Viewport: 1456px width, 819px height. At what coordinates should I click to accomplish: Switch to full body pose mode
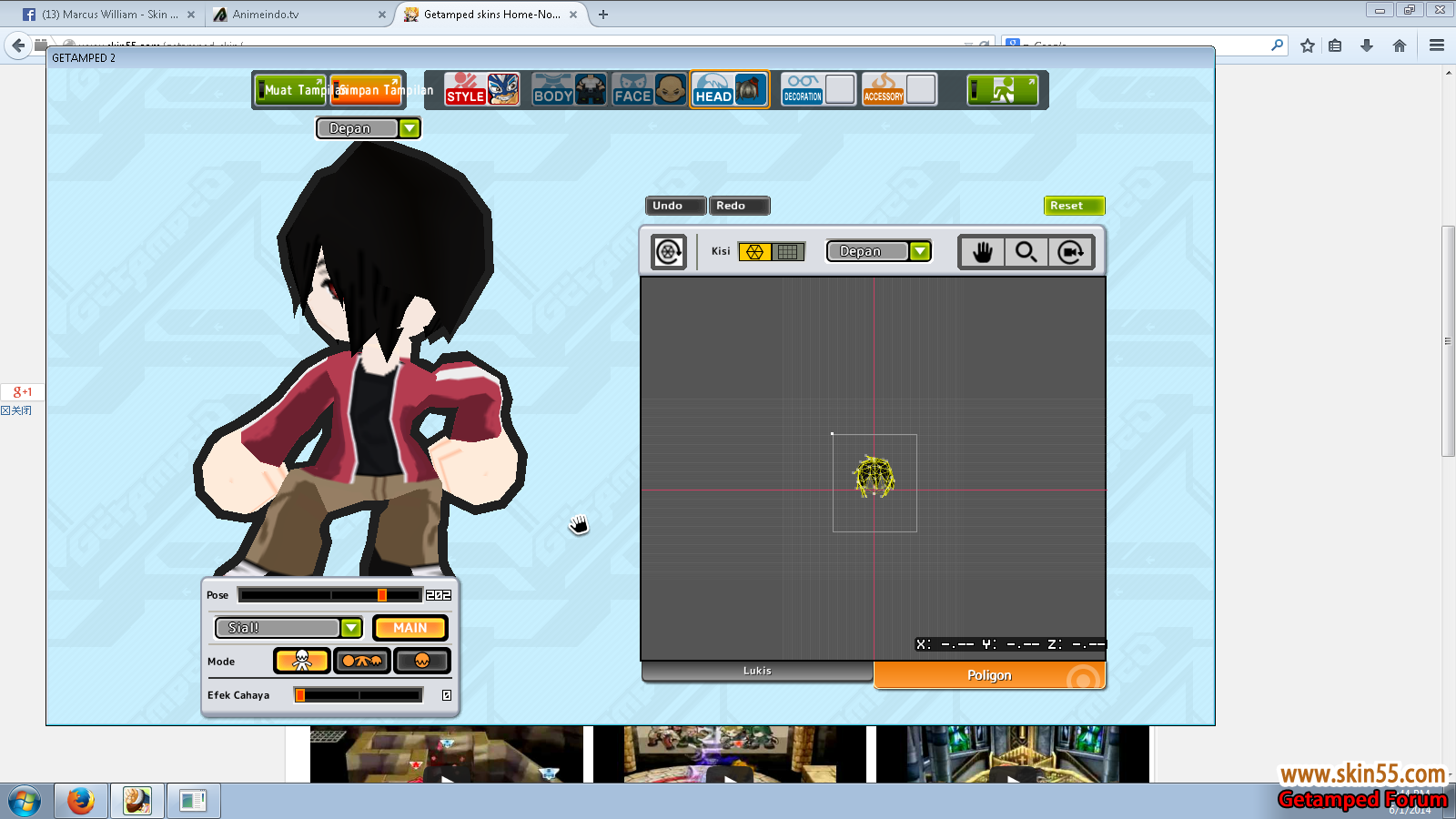302,661
